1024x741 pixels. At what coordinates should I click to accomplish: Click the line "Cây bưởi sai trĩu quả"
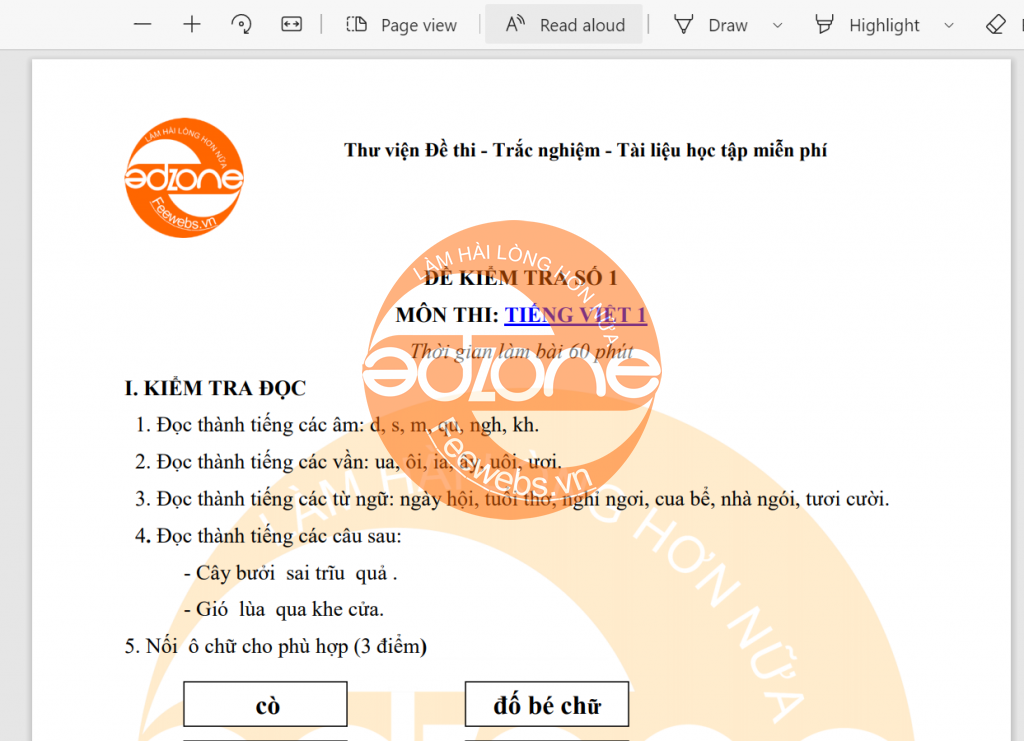point(290,574)
